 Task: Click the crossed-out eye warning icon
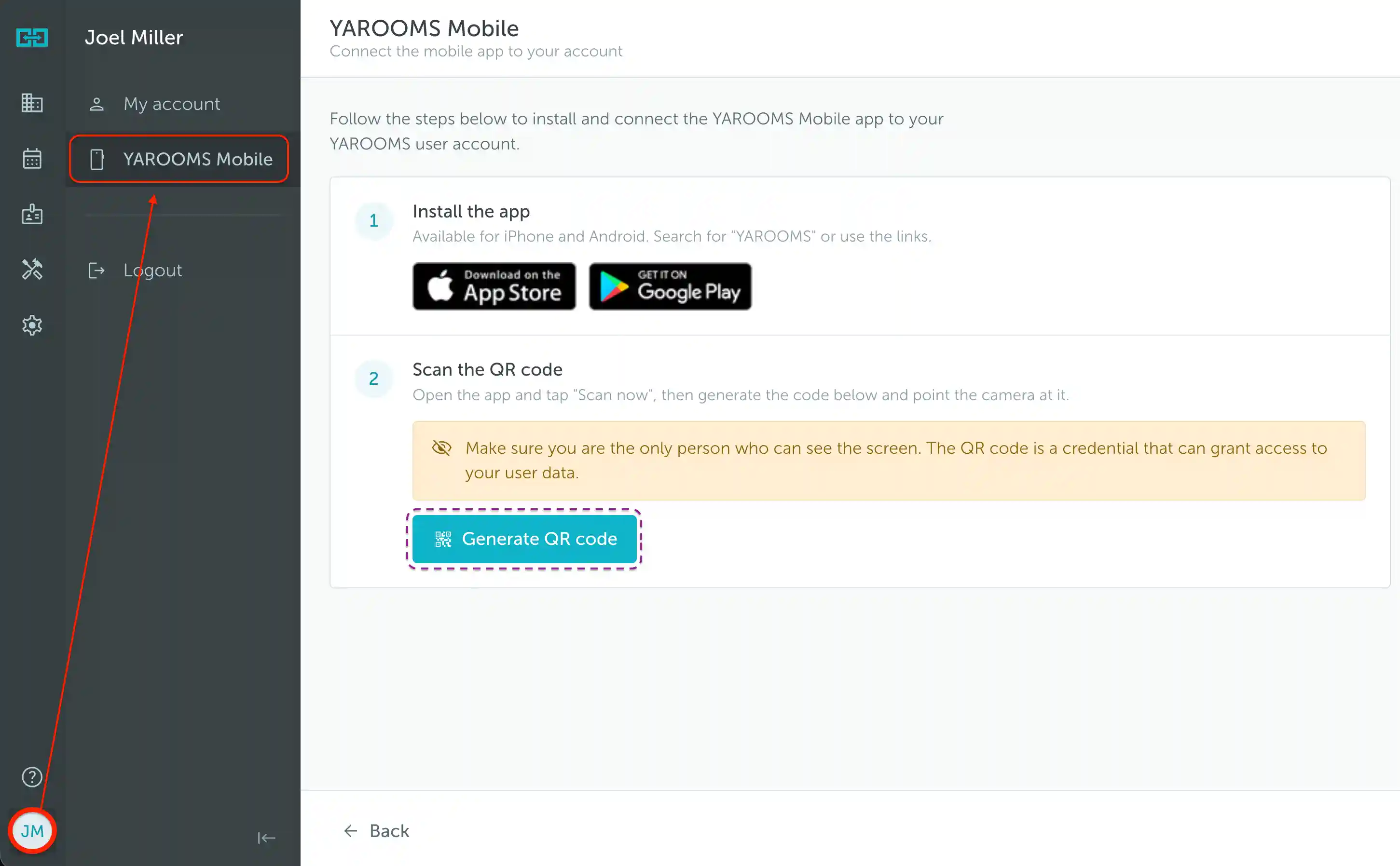442,448
